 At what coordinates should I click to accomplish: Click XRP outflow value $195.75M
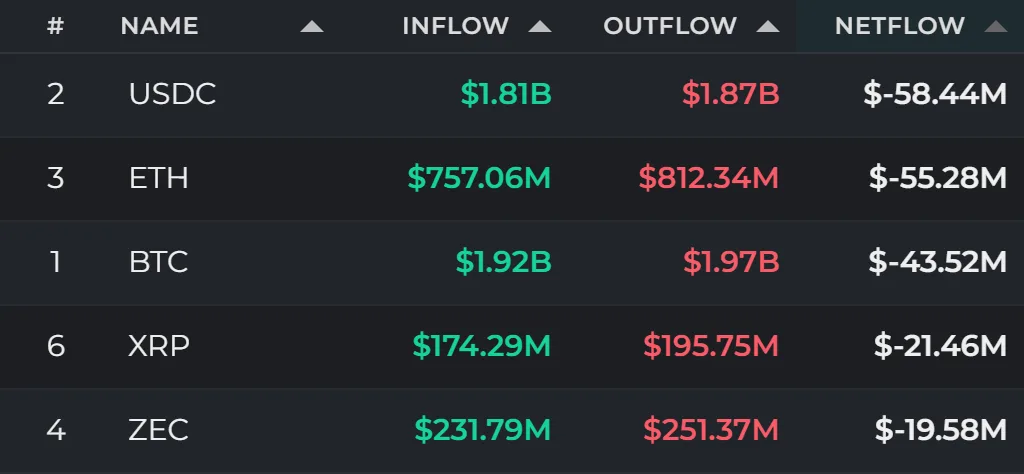coord(711,346)
